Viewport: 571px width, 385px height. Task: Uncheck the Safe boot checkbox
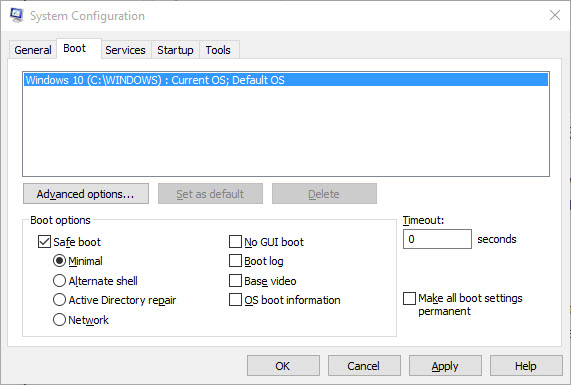(44, 242)
